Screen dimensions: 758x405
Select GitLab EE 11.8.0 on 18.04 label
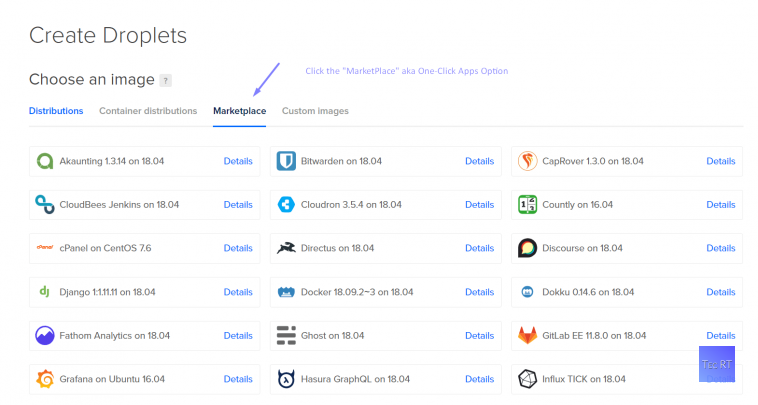594,335
